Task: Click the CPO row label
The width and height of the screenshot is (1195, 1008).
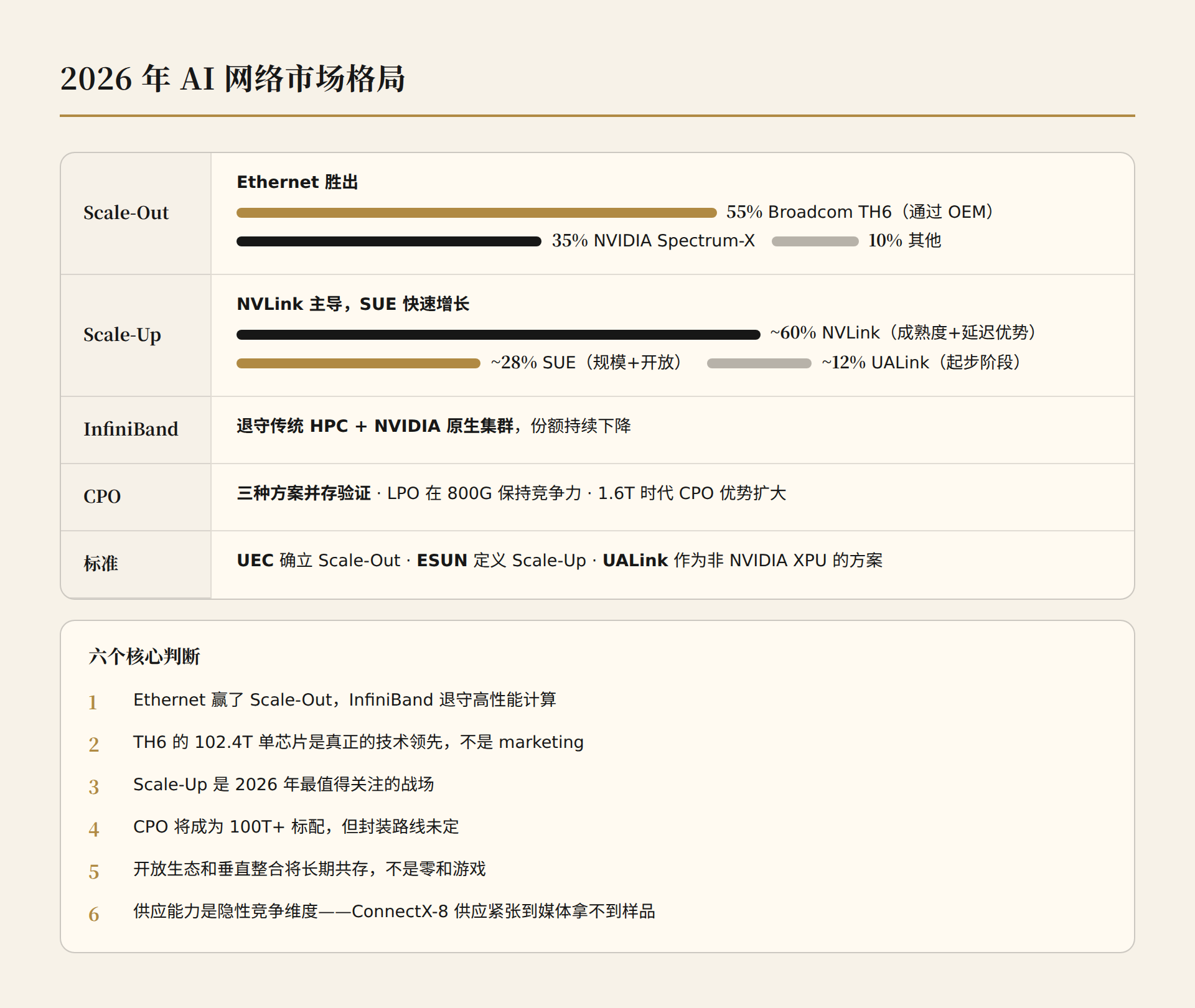Action: pyautogui.click(x=102, y=497)
